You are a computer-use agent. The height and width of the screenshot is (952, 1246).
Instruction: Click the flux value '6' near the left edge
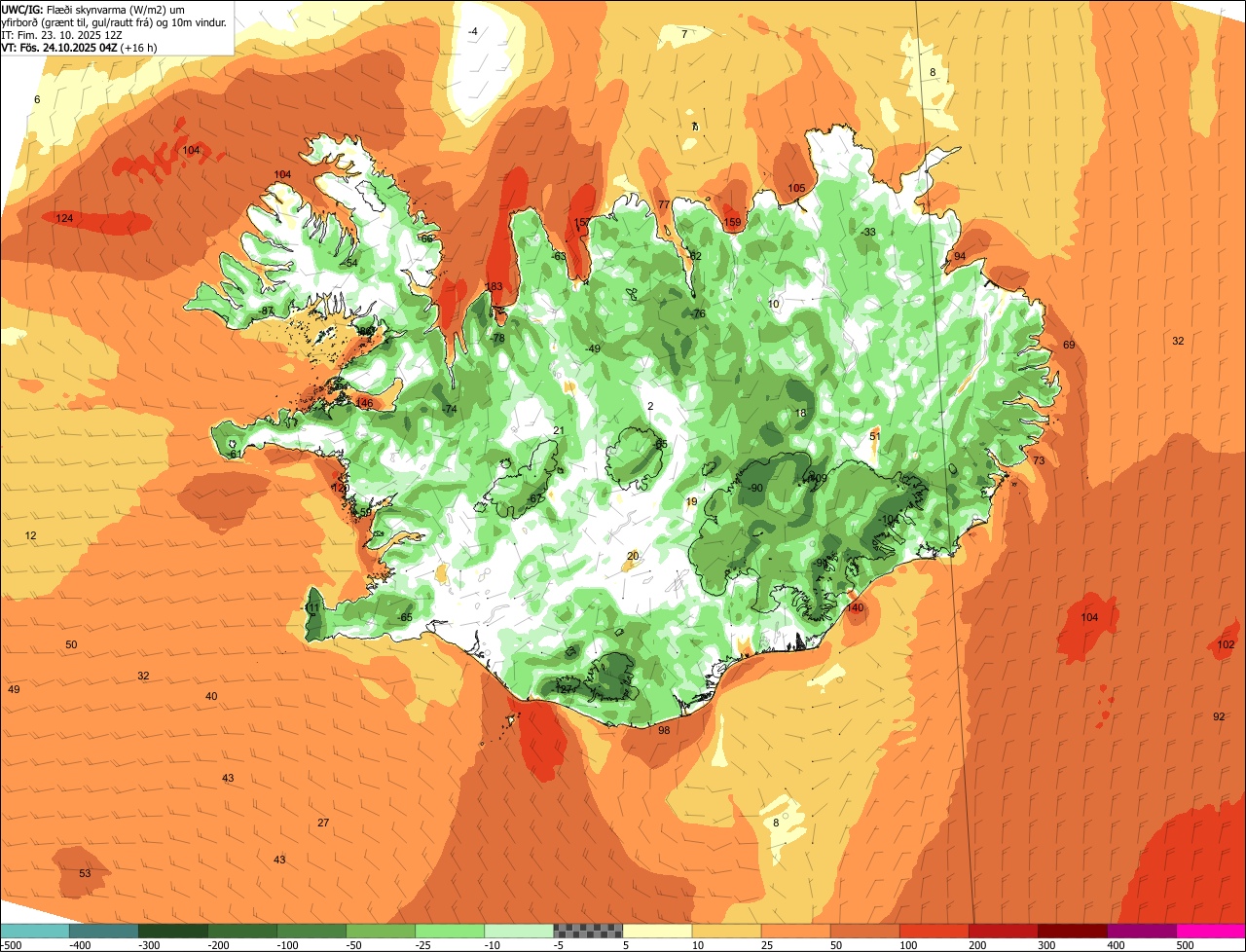pos(37,99)
